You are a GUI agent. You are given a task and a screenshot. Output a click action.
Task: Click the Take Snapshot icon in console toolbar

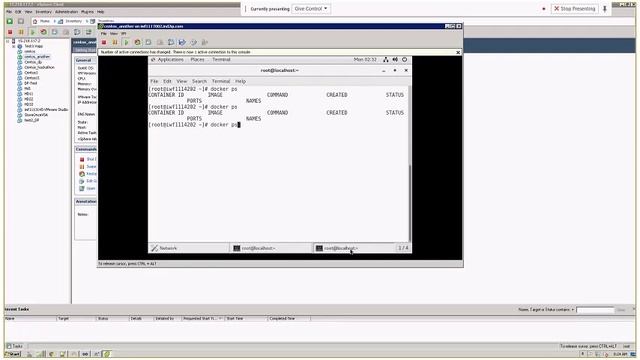(148, 42)
